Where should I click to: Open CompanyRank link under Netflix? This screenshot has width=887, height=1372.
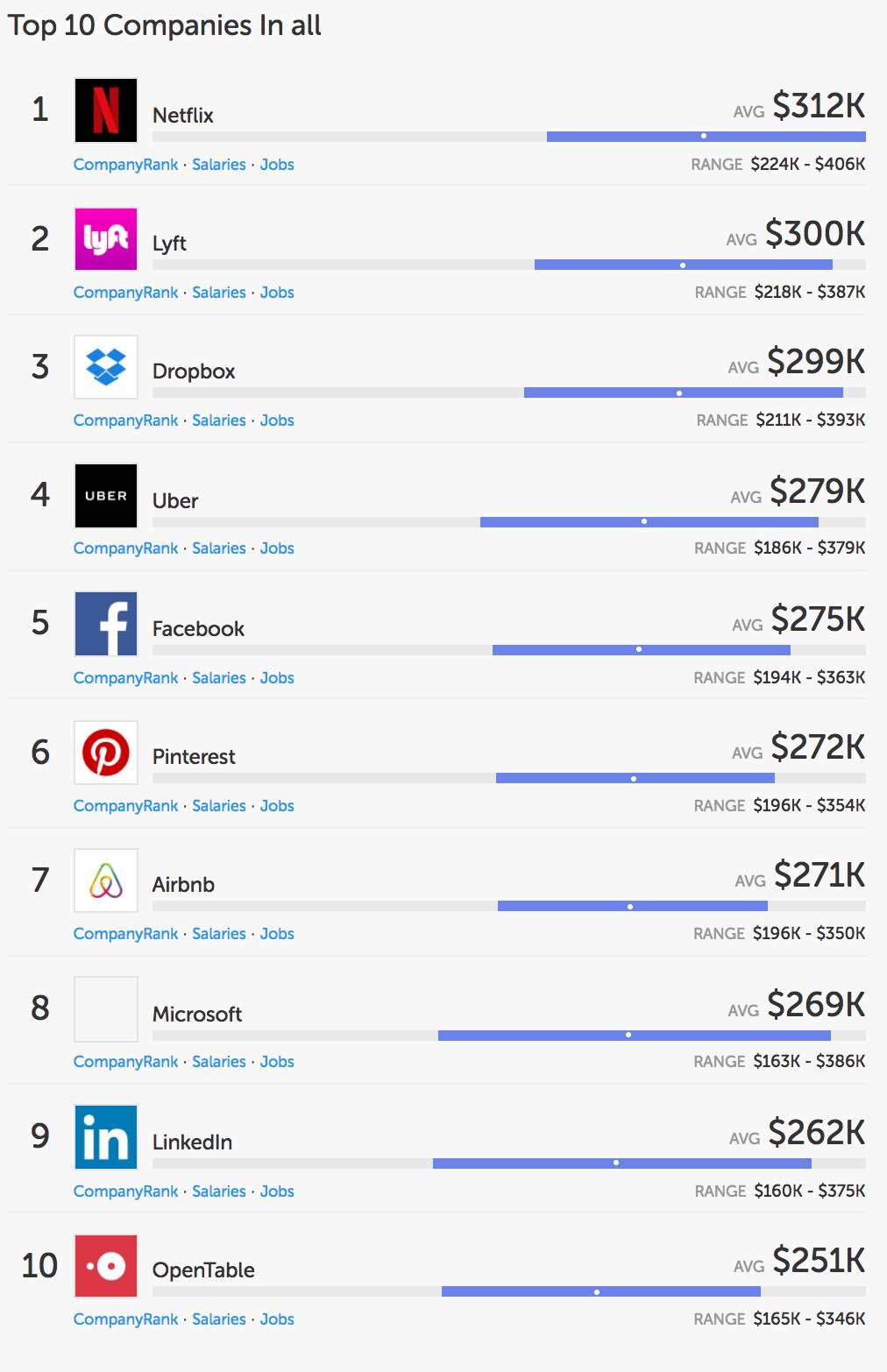(125, 165)
